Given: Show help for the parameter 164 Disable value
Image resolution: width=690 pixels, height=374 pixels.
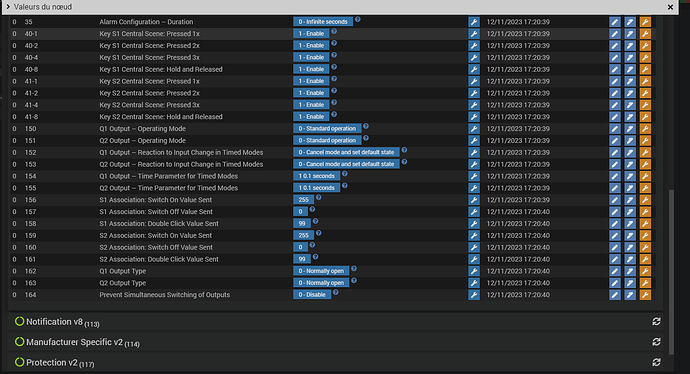Looking at the screenshot, I should click(336, 293).
